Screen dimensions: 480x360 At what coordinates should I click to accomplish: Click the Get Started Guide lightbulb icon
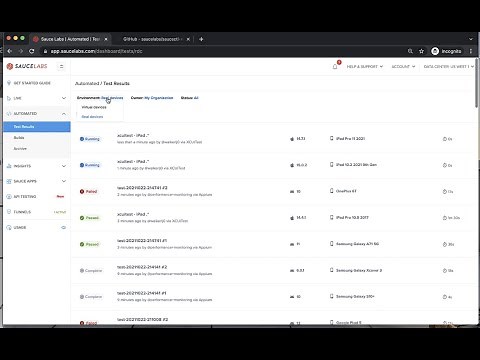[9, 83]
